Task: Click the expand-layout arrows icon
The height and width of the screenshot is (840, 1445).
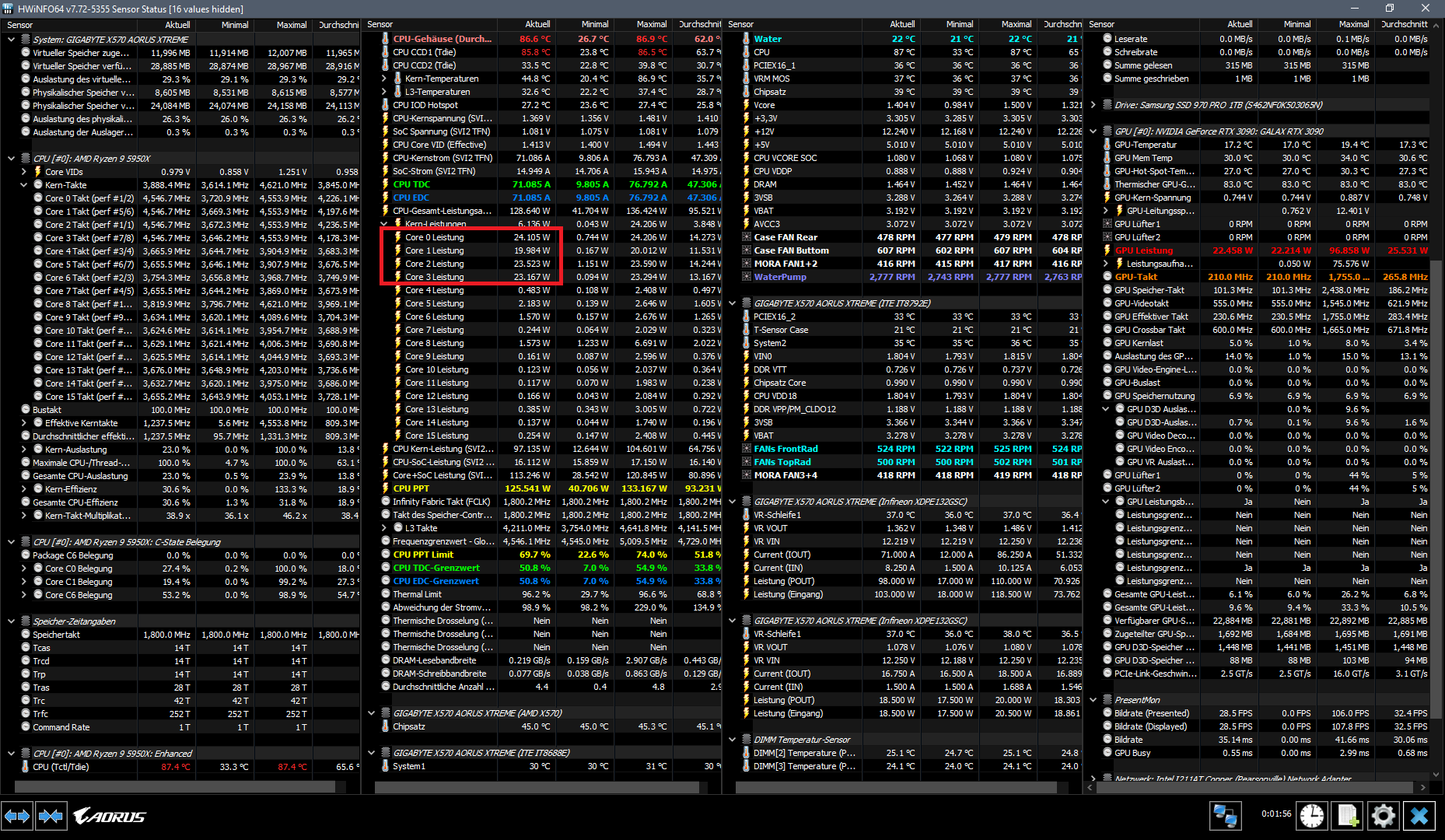Action: point(17,816)
